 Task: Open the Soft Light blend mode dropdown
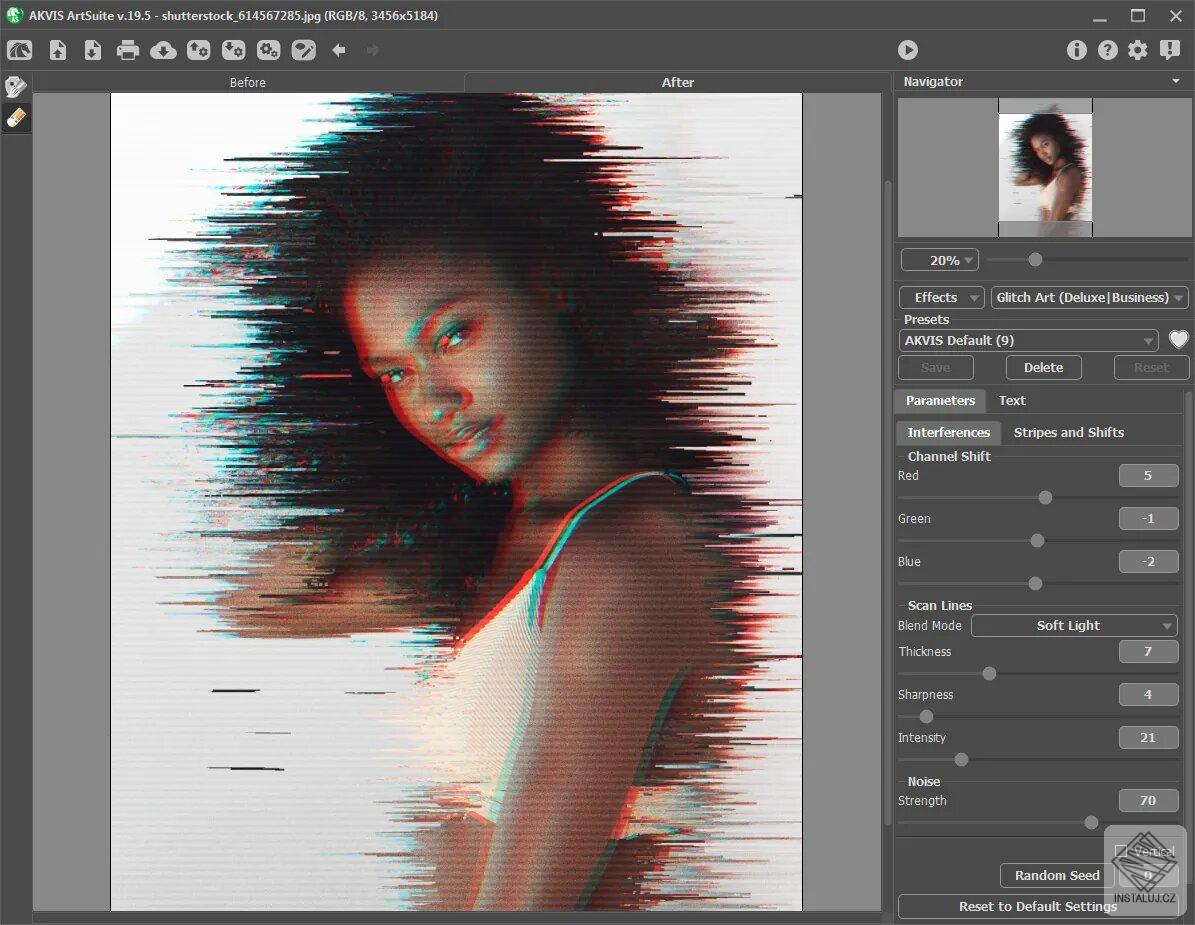[1074, 626]
